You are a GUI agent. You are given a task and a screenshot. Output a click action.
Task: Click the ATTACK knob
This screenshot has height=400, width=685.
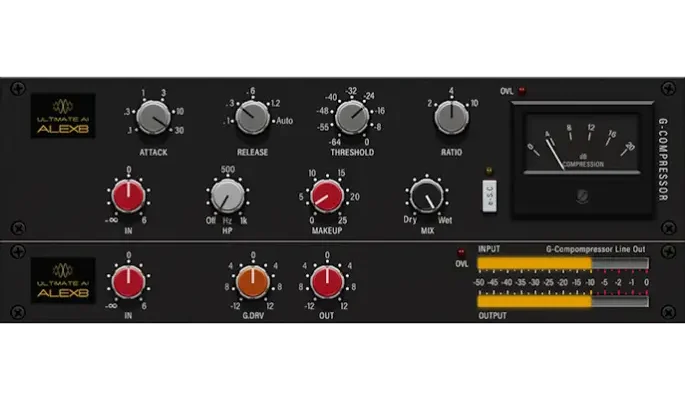tap(153, 118)
